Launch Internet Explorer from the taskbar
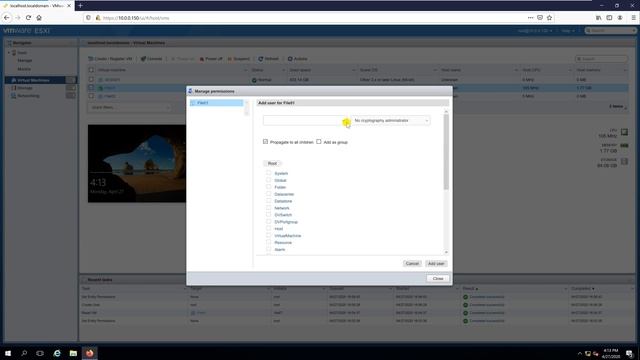640x360 pixels. 57,353
